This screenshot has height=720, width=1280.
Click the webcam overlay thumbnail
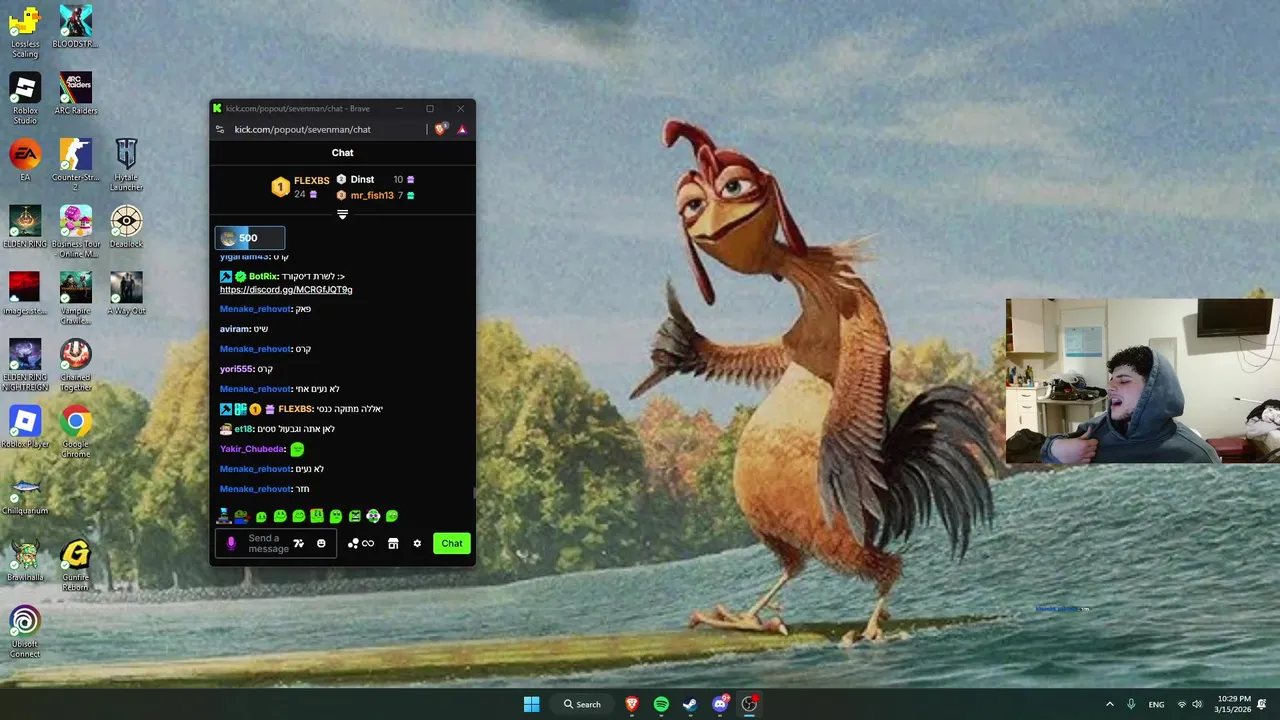pos(1143,381)
